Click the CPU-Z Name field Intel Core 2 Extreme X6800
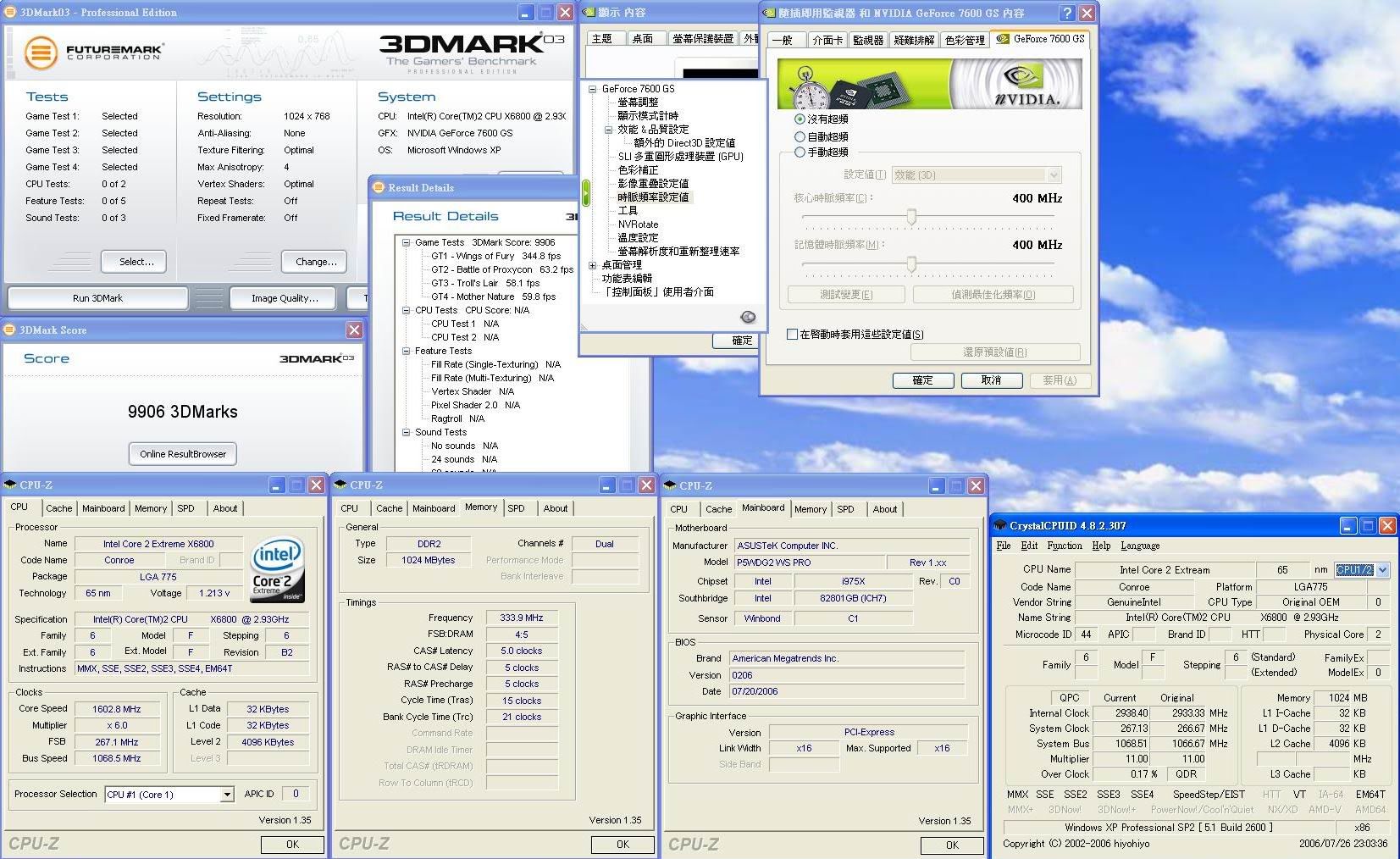 (x=158, y=544)
